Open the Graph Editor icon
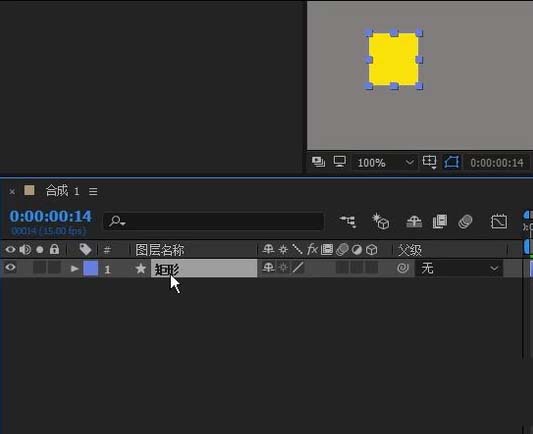533x434 pixels. pyautogui.click(x=499, y=222)
